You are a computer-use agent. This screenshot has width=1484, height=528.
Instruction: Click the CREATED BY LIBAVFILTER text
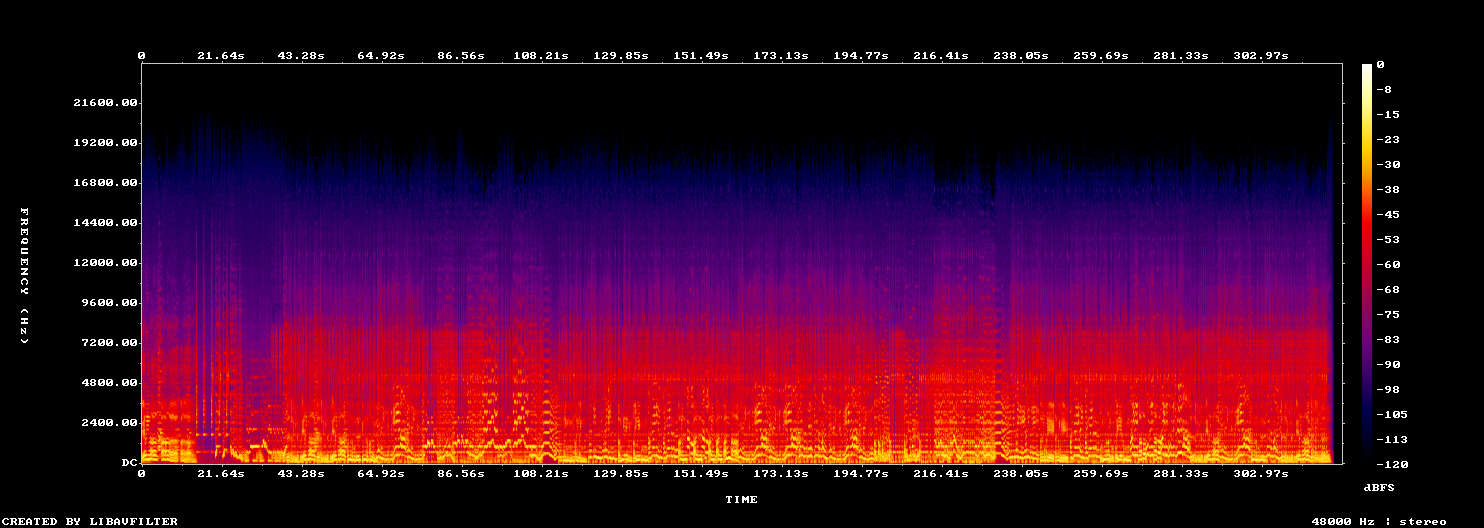(91, 521)
